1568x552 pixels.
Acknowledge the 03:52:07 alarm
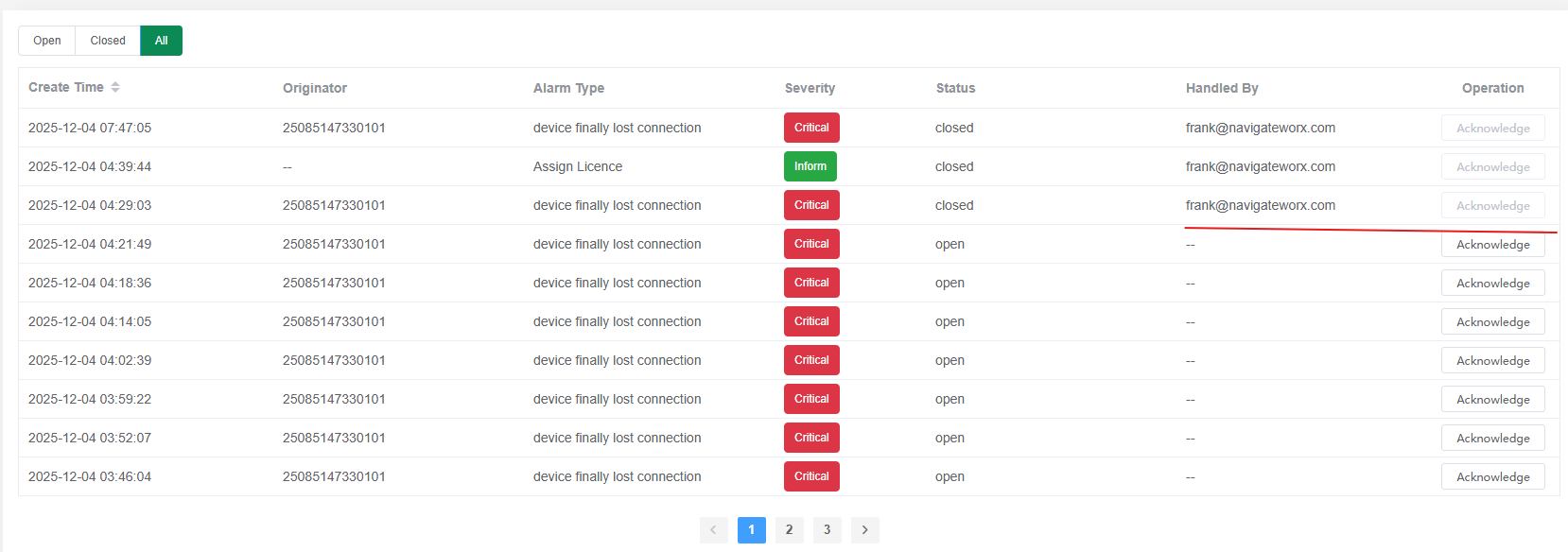pos(1492,439)
